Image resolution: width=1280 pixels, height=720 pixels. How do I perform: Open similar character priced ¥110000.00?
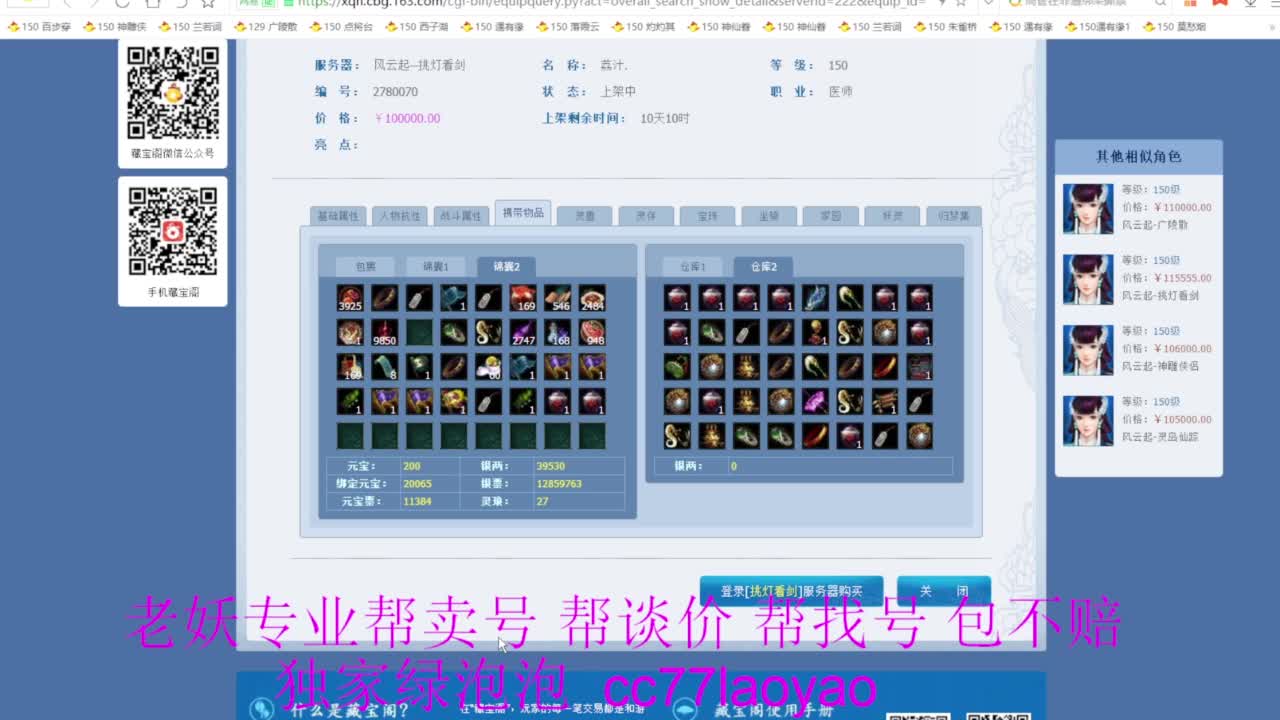tap(1182, 207)
